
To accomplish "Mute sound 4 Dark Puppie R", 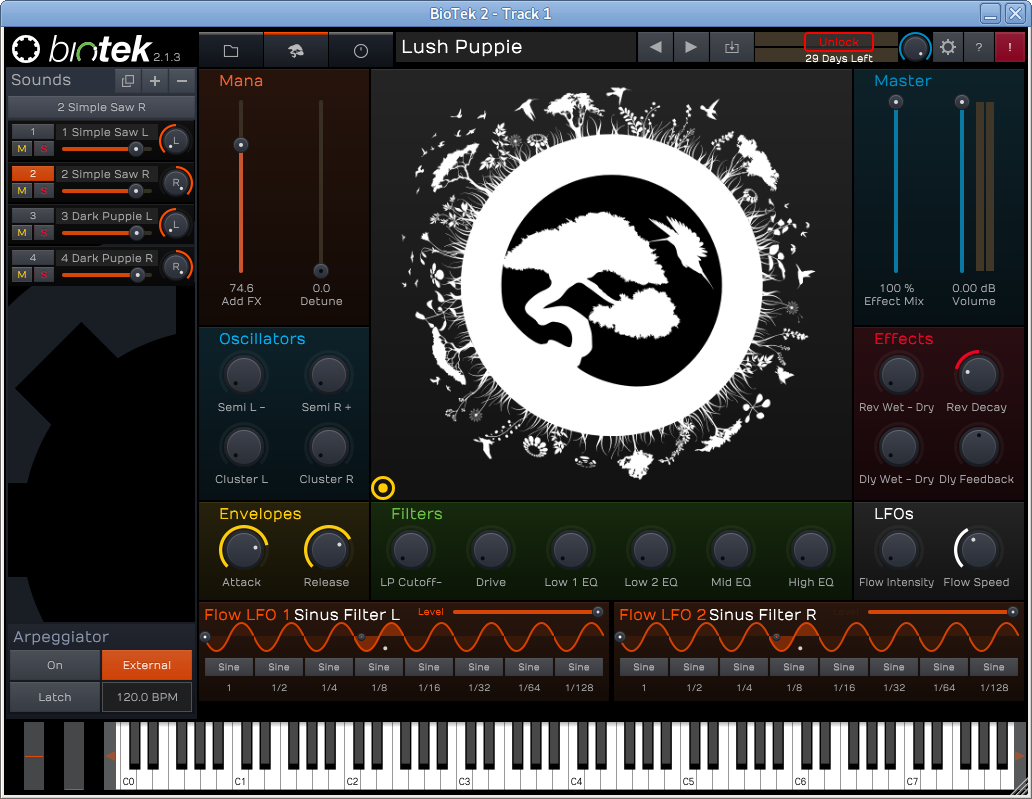I will (x=22, y=274).
